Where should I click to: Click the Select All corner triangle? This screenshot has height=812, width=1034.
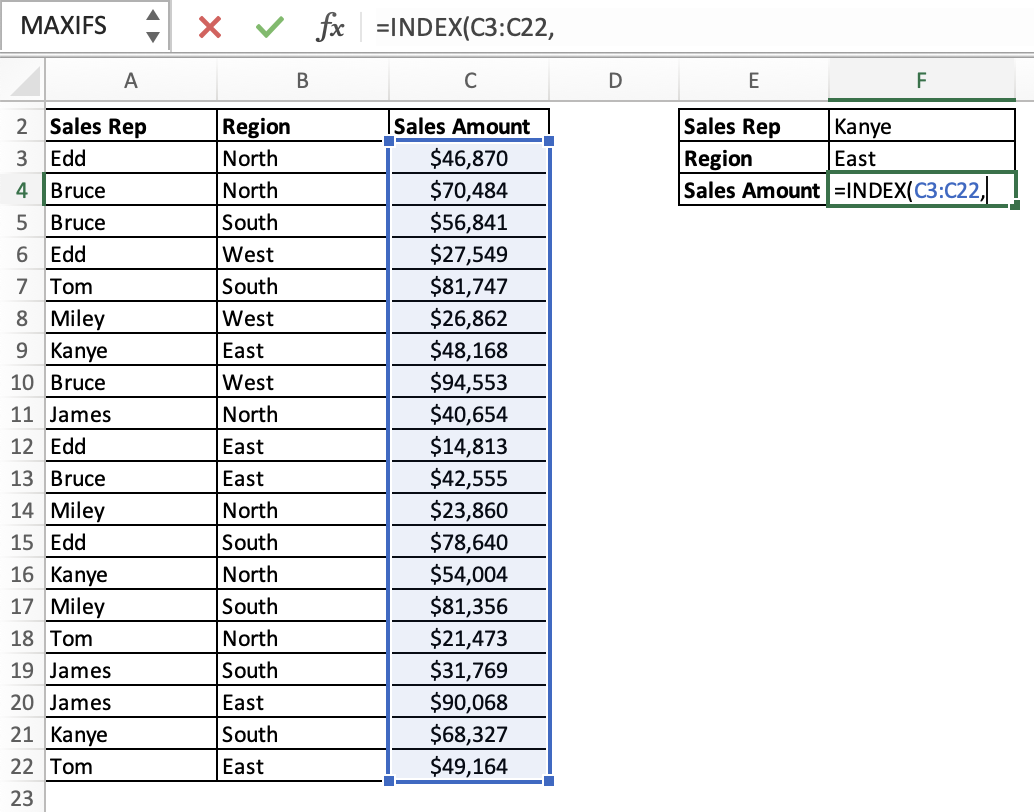coord(25,81)
